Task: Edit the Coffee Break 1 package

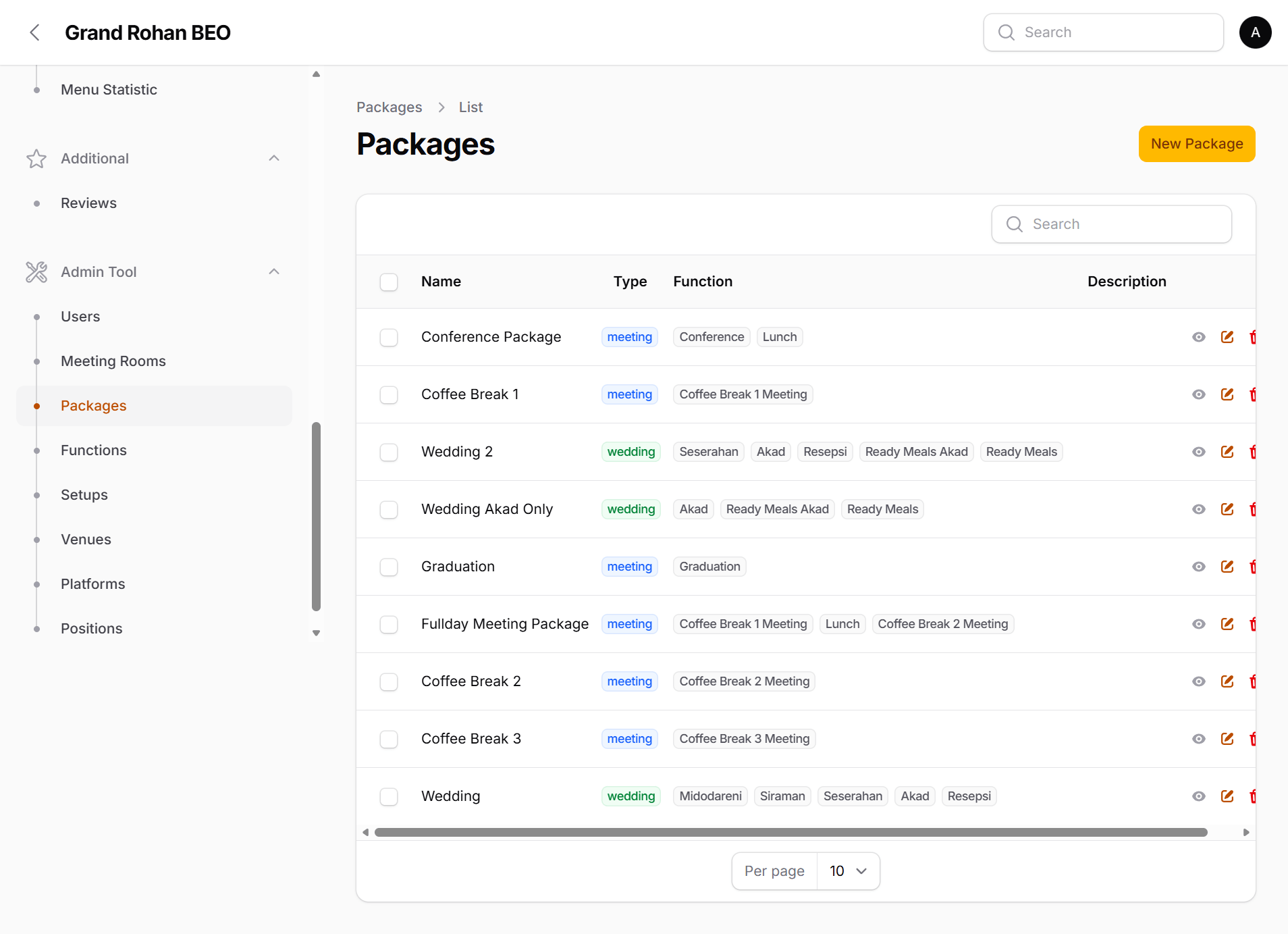Action: click(x=1227, y=394)
